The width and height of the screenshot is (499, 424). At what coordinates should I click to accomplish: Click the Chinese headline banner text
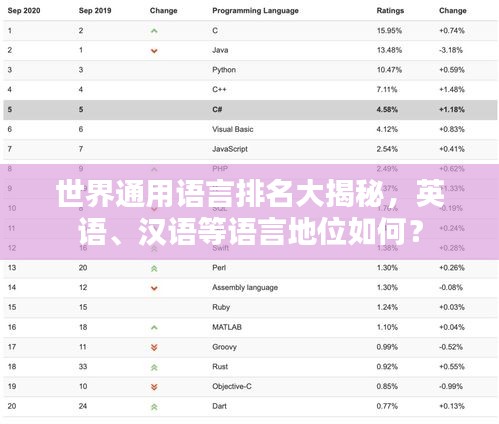250,212
